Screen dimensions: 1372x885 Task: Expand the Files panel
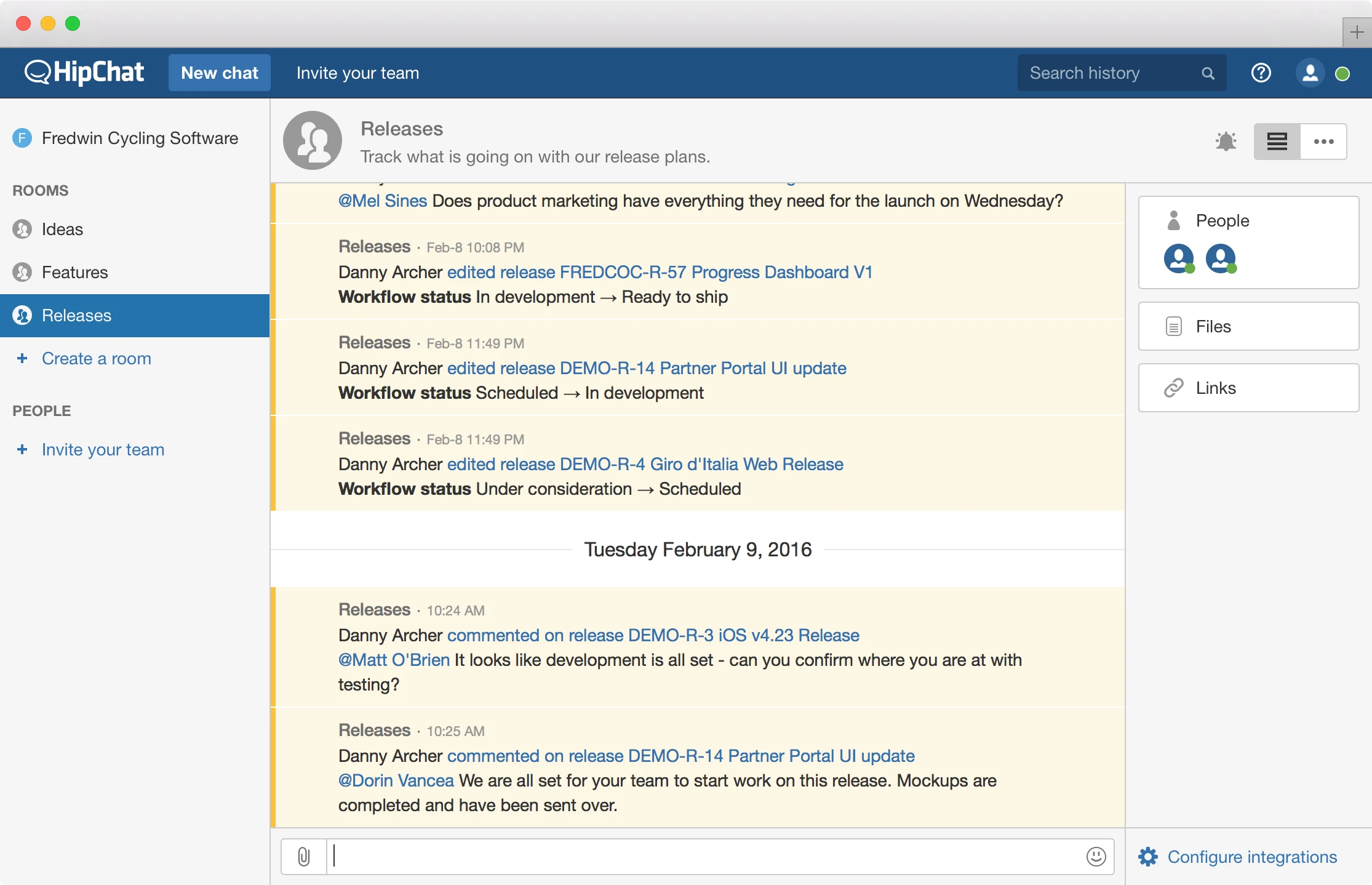click(x=1248, y=326)
